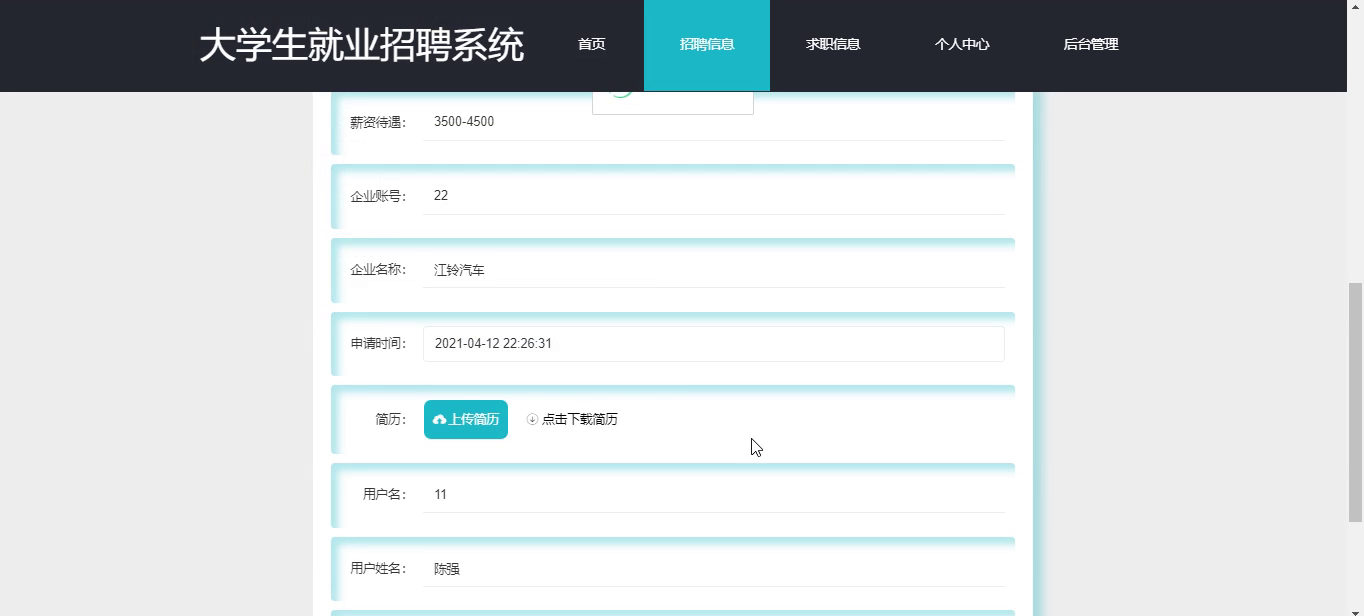Image resolution: width=1364 pixels, height=616 pixels.
Task: Click the download arrow icon beside 点击下载简历
Action: click(532, 420)
